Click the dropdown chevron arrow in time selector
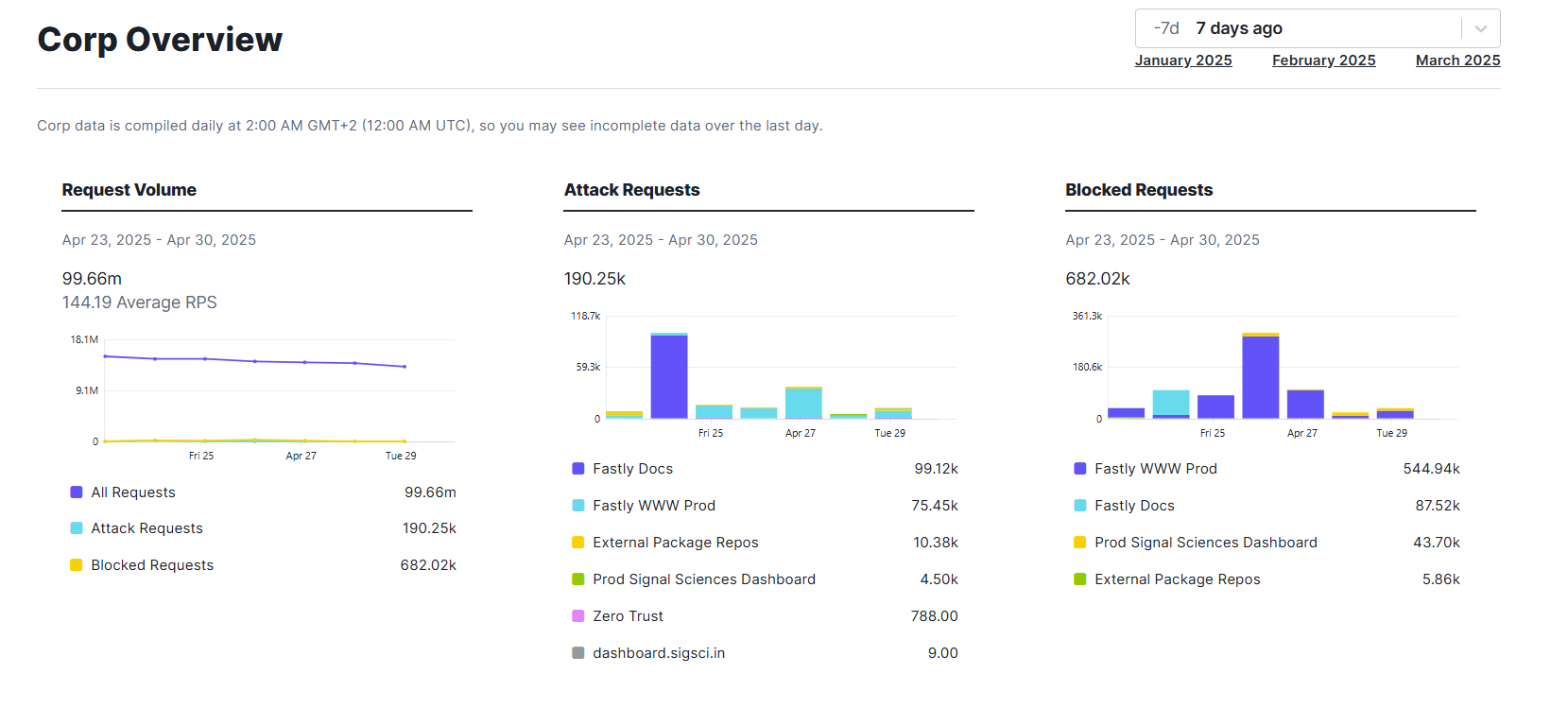1568x708 pixels. click(1481, 28)
